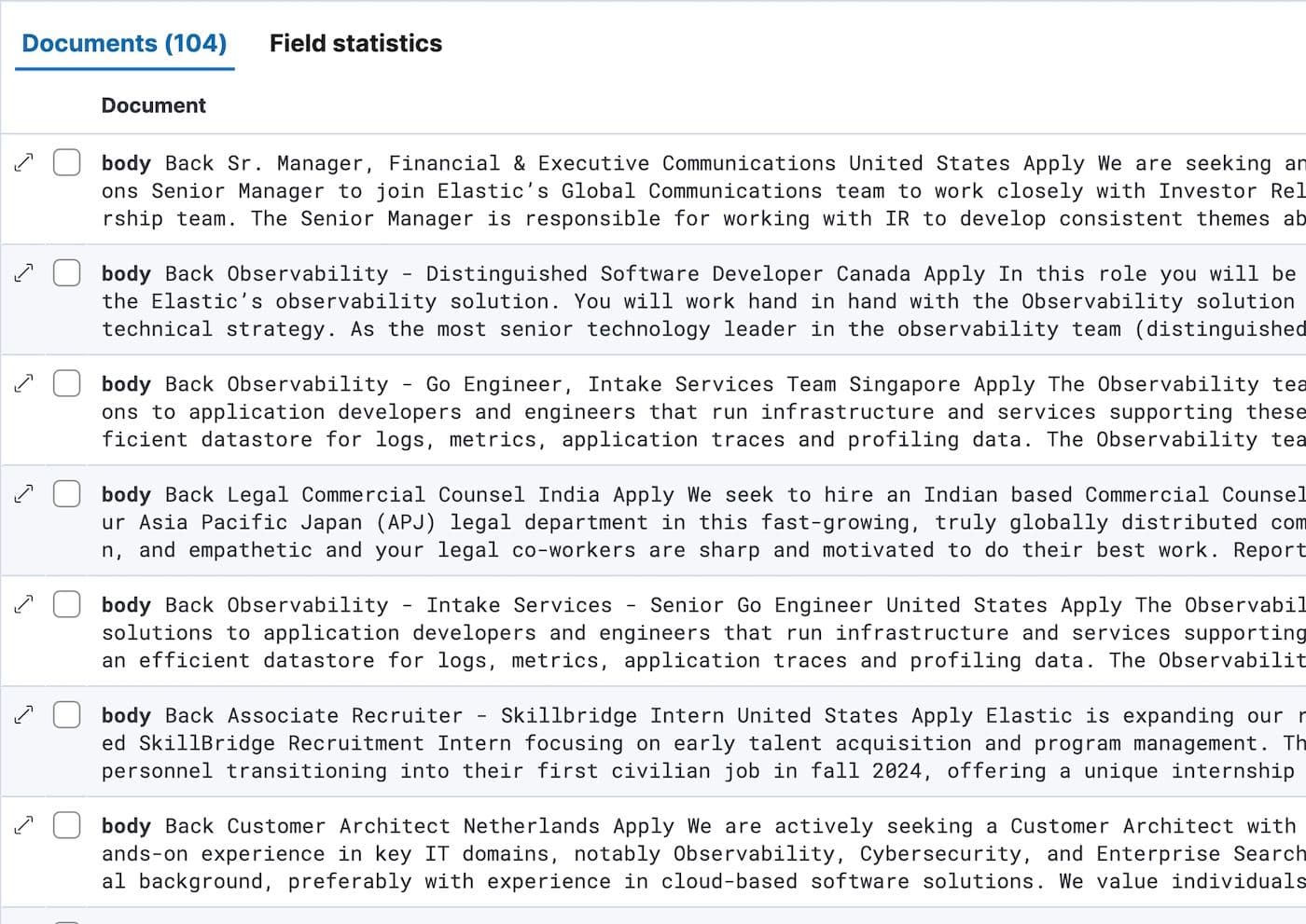
Task: Switch to the Field statistics tab
Action: (x=355, y=43)
